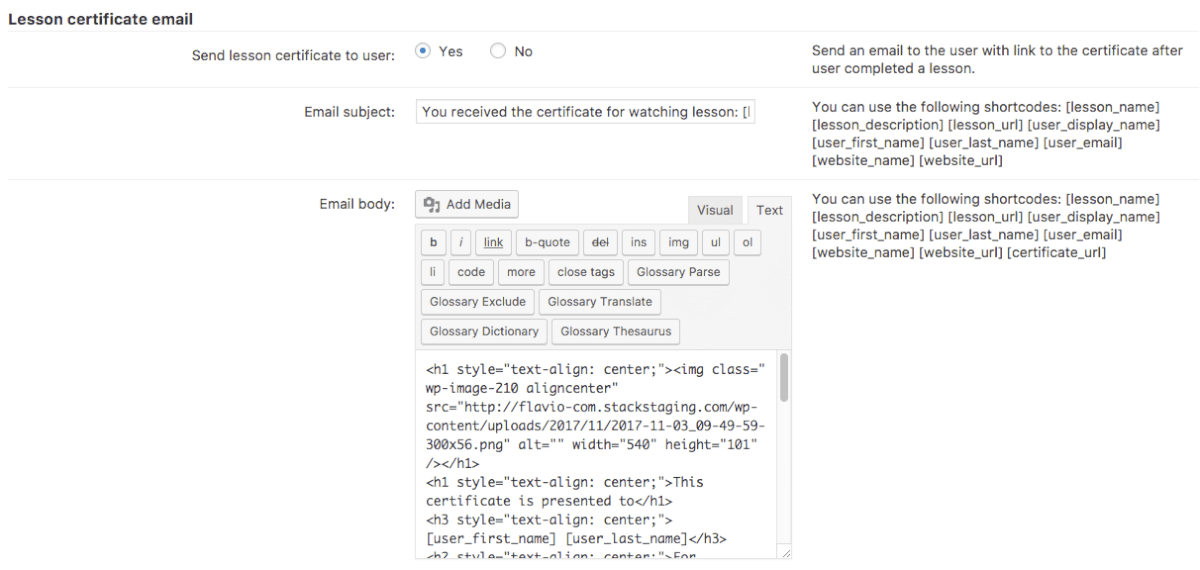Click the Glossary Thesaurus button
The image size is (1200, 570).
pos(616,332)
